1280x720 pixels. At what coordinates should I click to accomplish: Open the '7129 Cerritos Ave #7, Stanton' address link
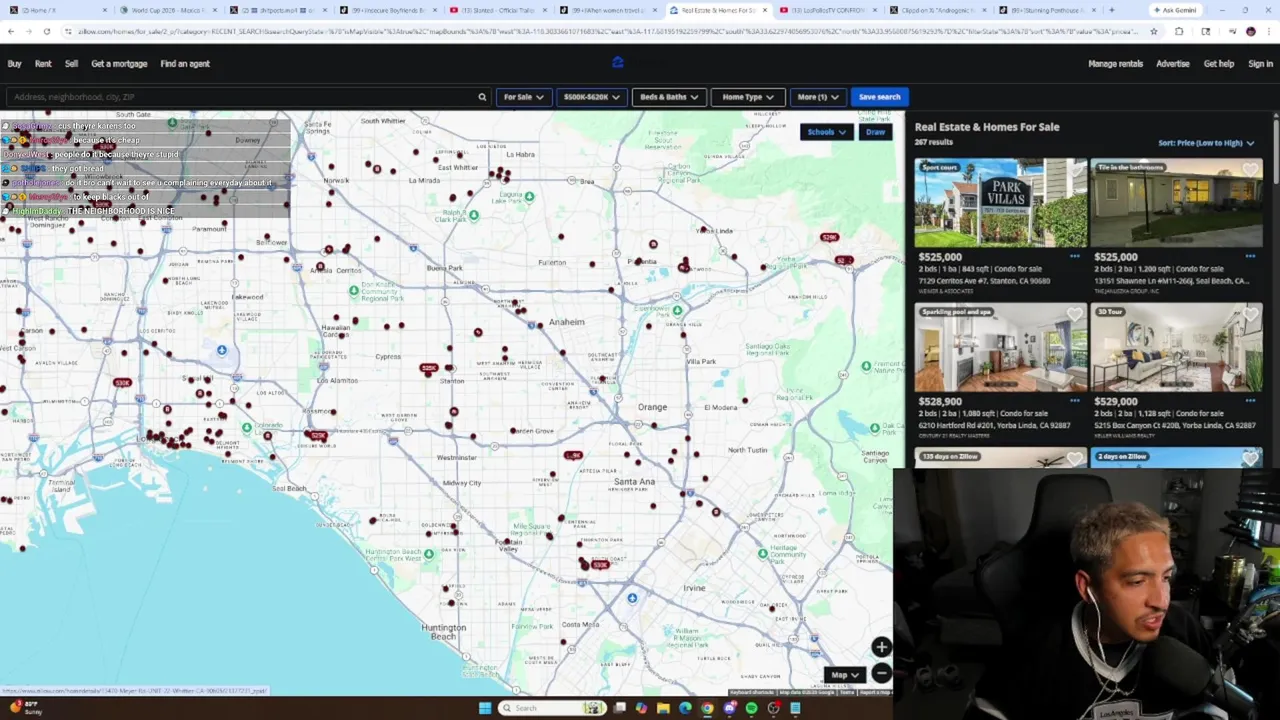[984, 281]
